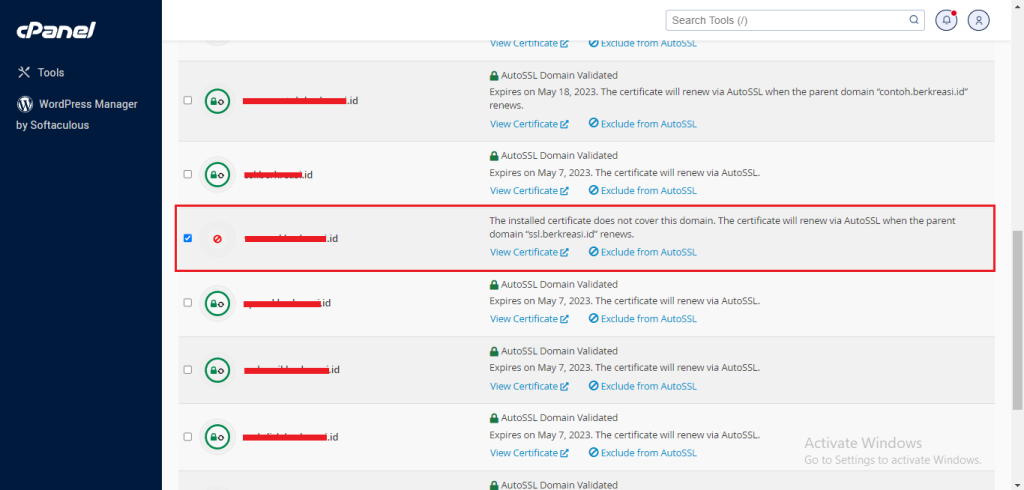1024x490 pixels.
Task: Open the user account menu icon
Action: (x=978, y=20)
